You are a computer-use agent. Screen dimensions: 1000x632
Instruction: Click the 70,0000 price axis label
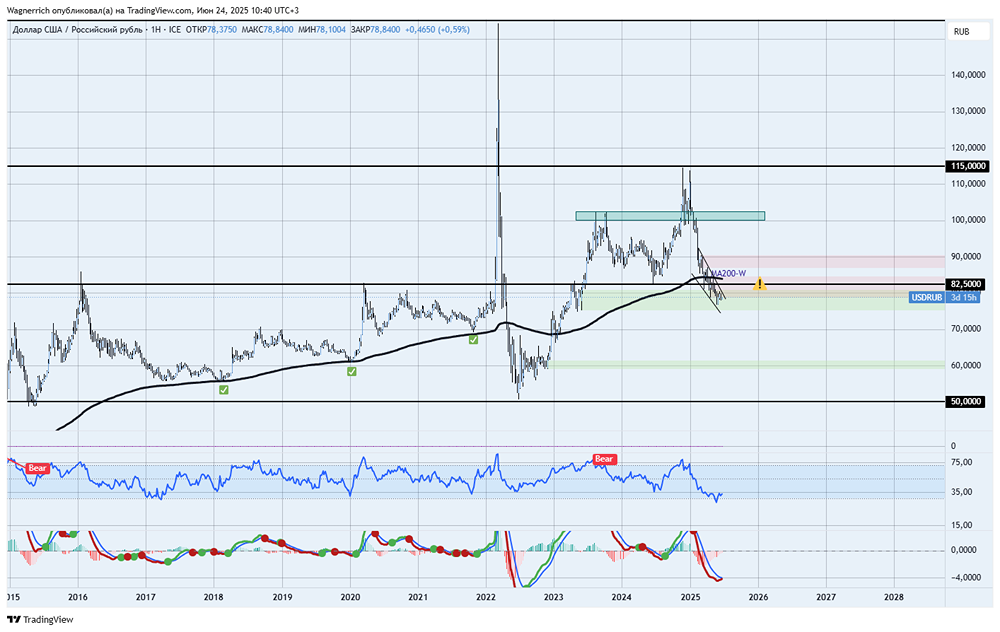tap(968, 328)
